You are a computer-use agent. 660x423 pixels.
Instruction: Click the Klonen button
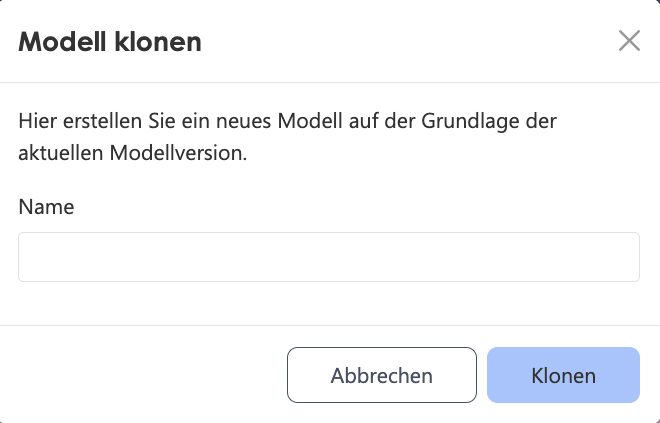563,375
